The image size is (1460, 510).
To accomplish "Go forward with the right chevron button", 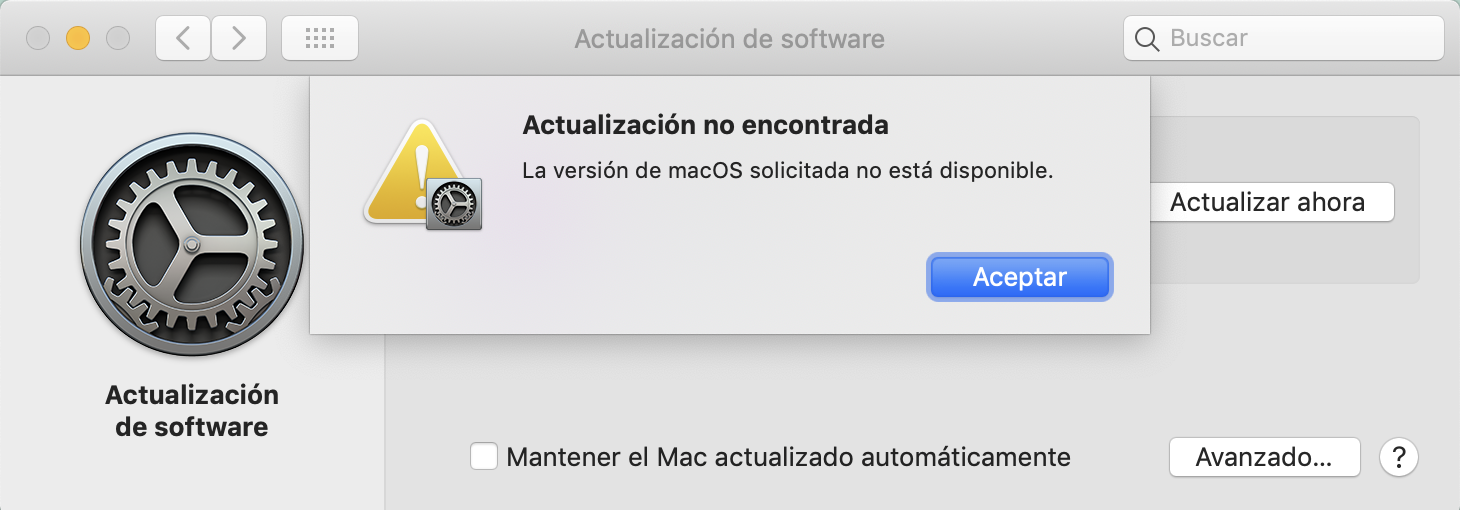I will [238, 39].
